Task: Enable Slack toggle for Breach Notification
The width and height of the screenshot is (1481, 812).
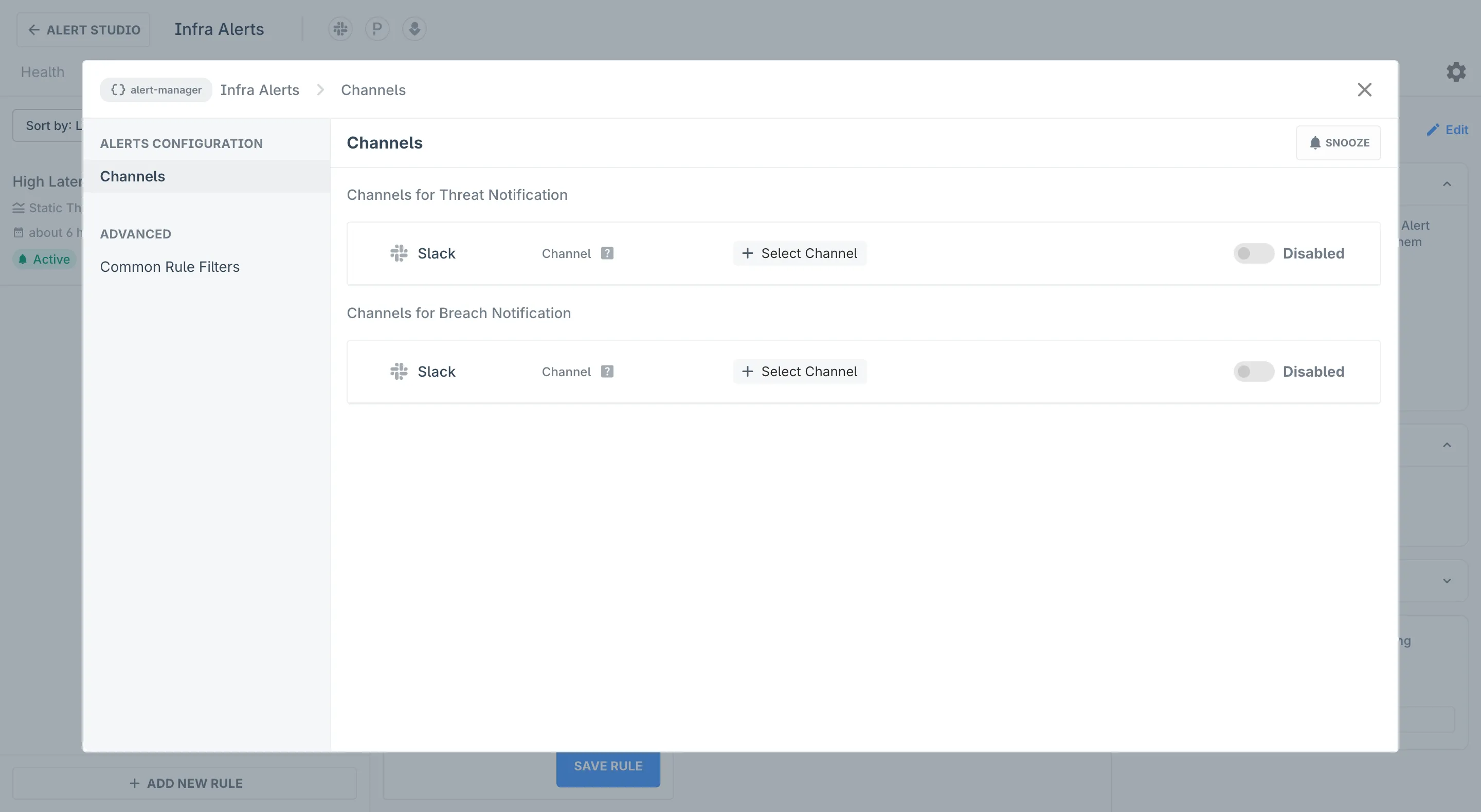Action: point(1253,372)
